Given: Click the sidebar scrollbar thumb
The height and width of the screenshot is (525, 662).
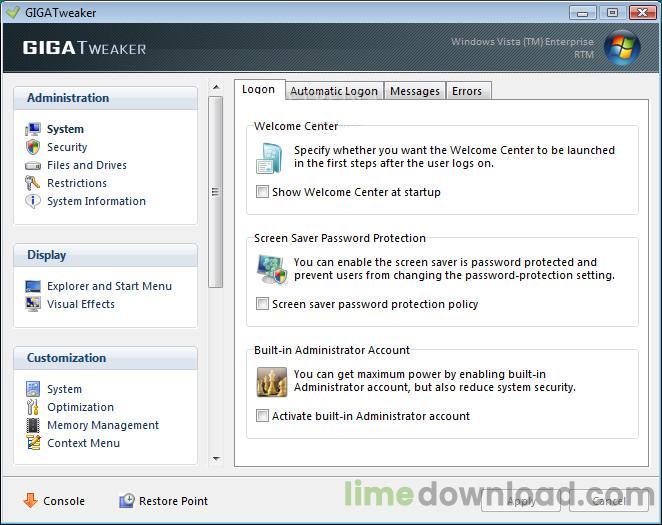Looking at the screenshot, I should click(x=216, y=192).
